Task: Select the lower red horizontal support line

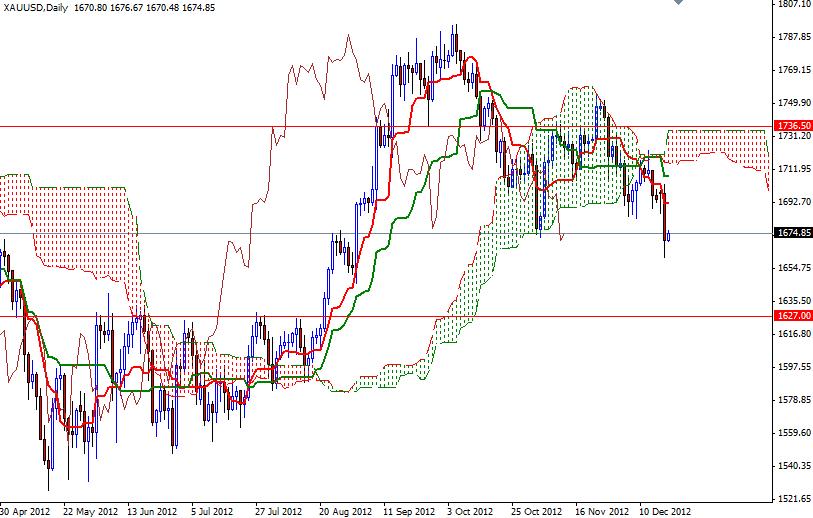Action: coord(386,316)
